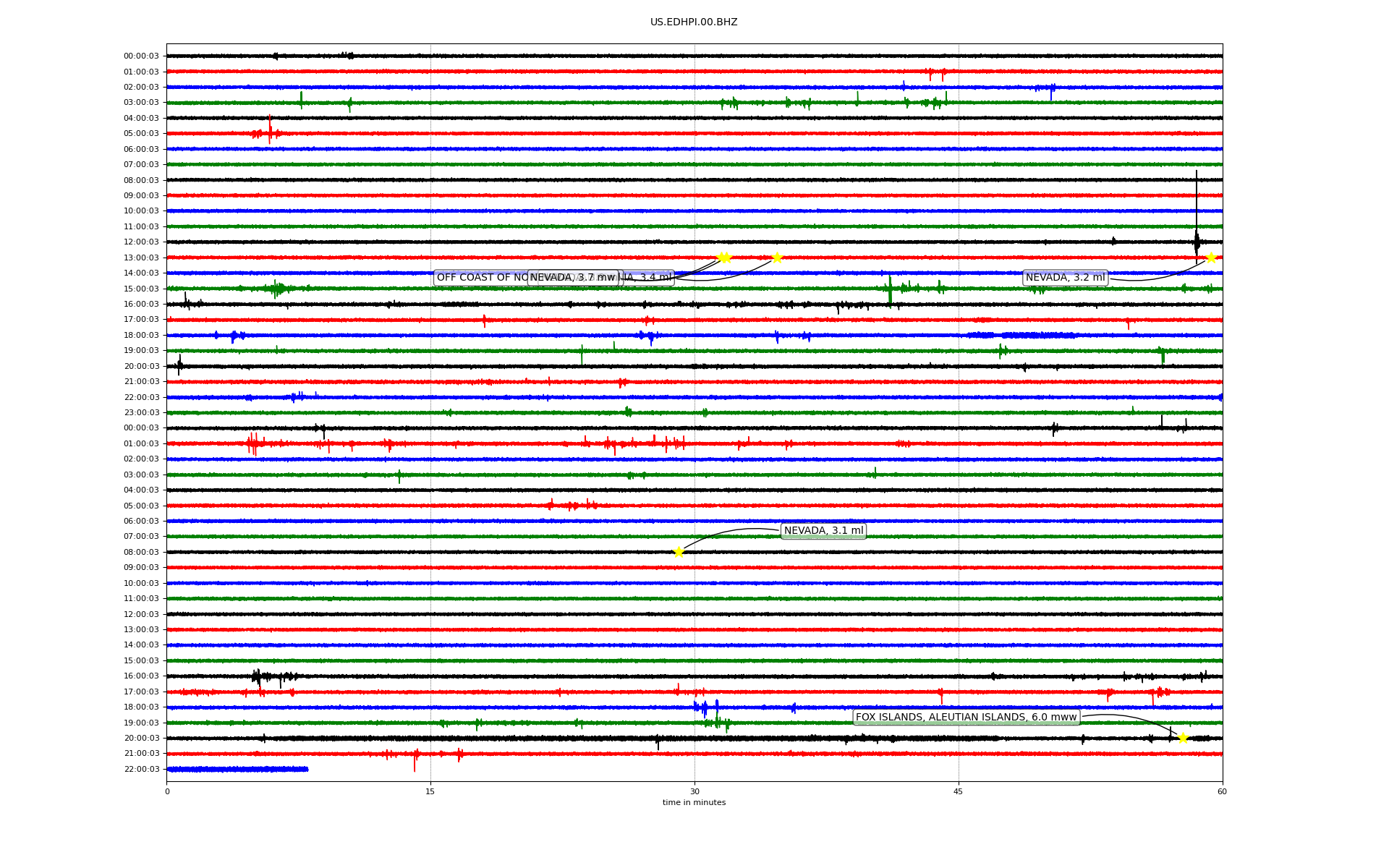Click the partly hidden OFF COAST OF NO... label

click(481, 278)
